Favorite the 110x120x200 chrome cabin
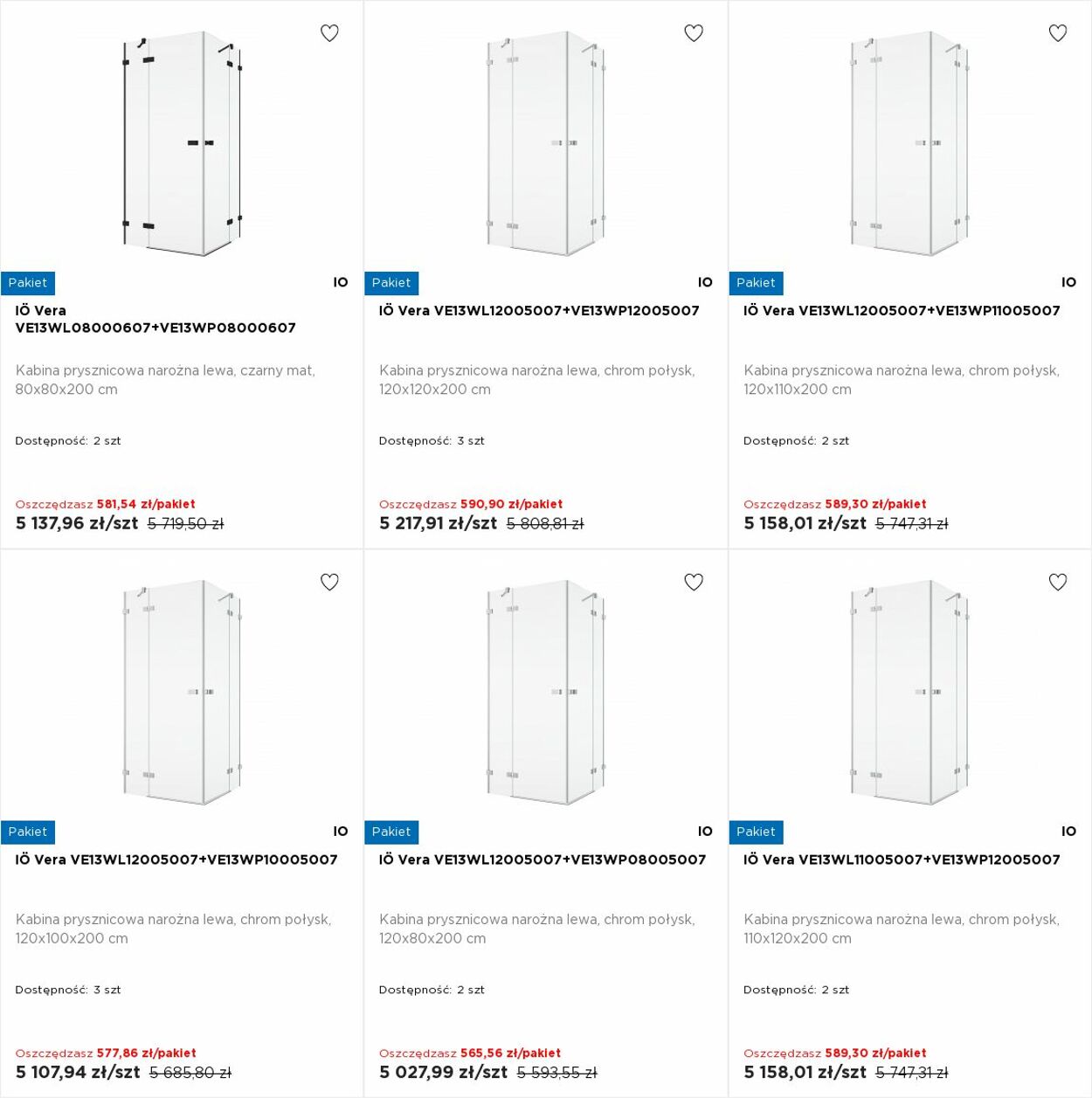Viewport: 1092px width, 1098px height. tap(1058, 582)
